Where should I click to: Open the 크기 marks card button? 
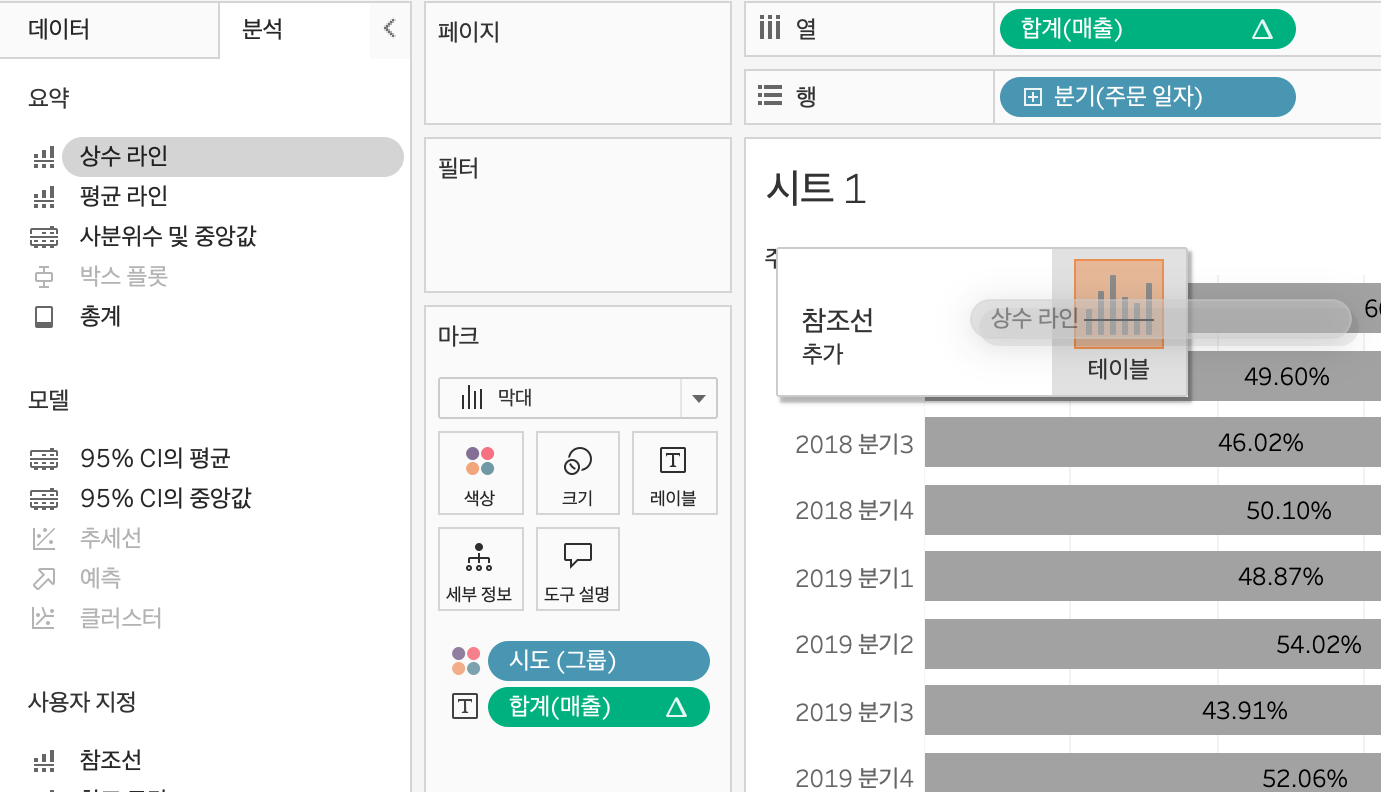578,473
